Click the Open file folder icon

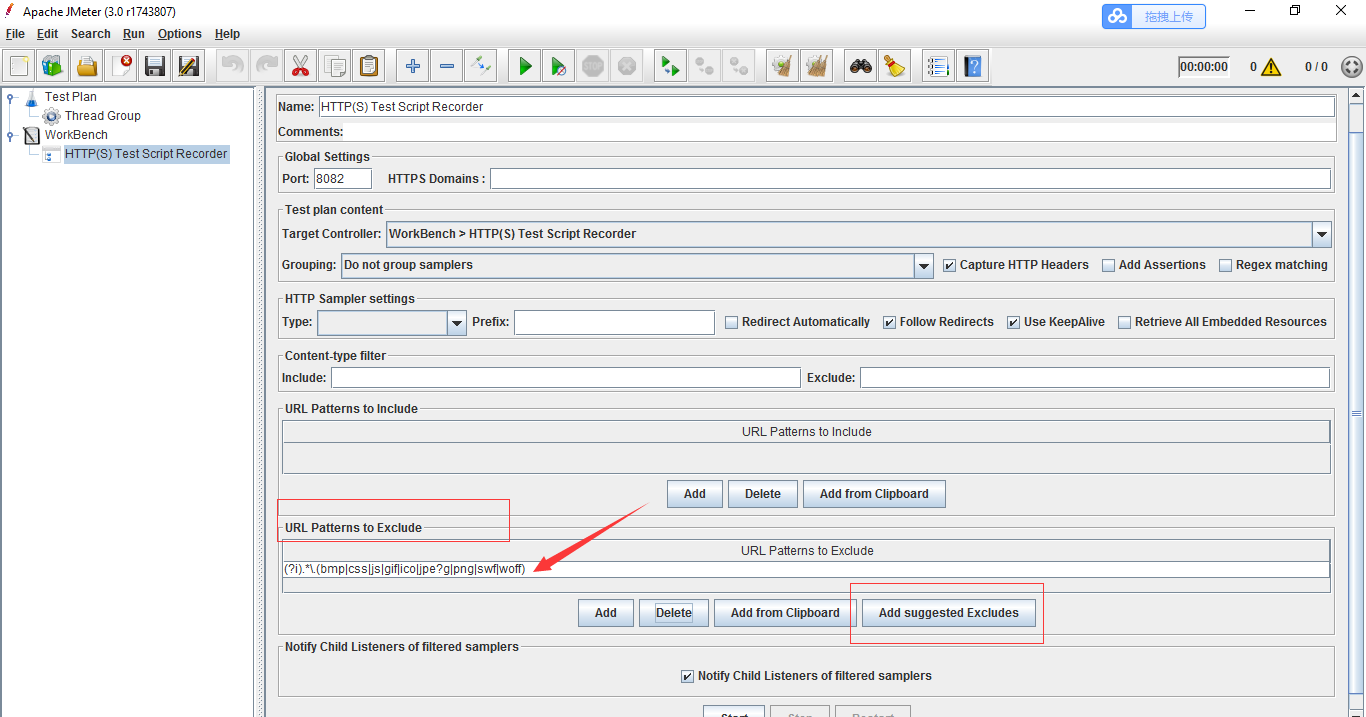coord(87,66)
